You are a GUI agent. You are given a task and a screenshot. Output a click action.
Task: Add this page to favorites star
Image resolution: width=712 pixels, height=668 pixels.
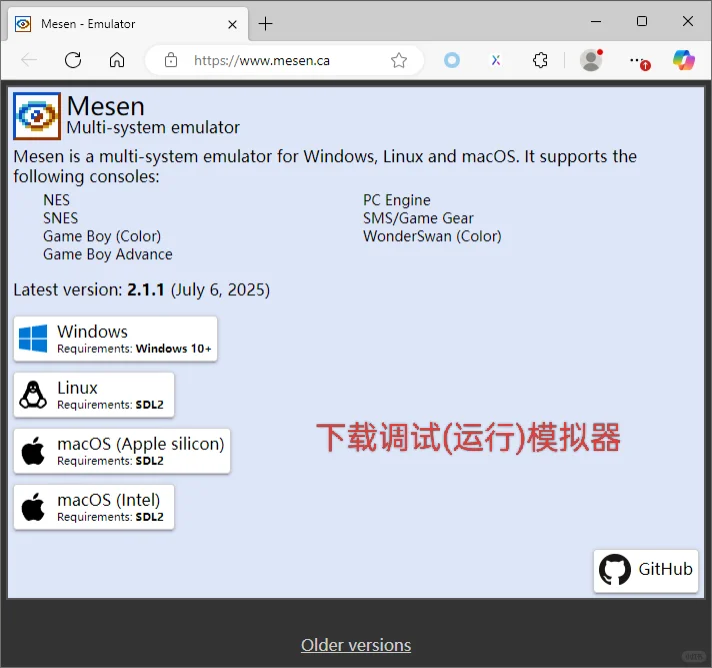pyautogui.click(x=399, y=60)
